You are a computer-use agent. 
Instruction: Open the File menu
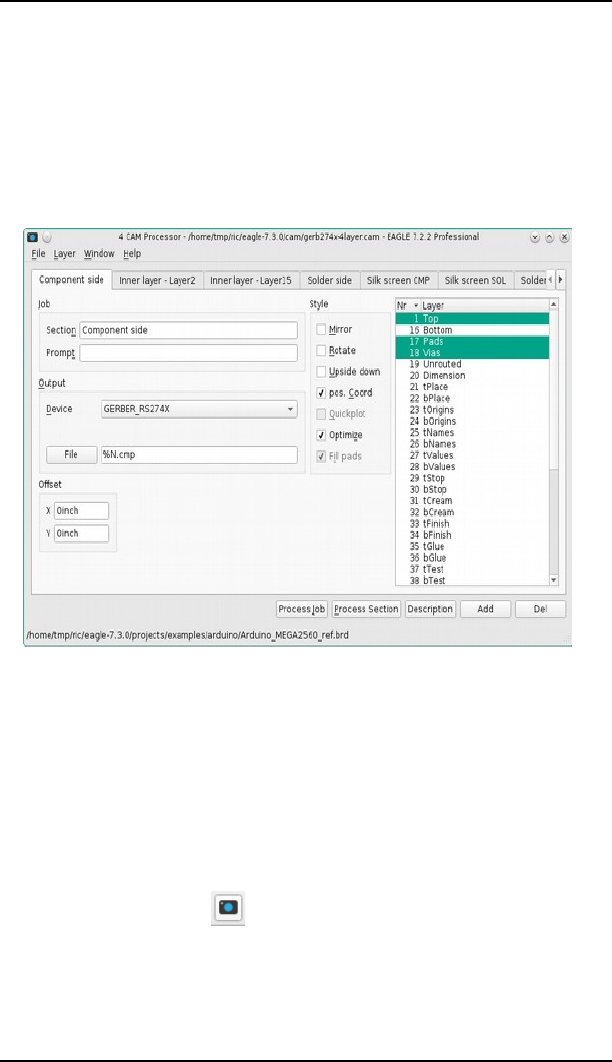(x=39, y=253)
